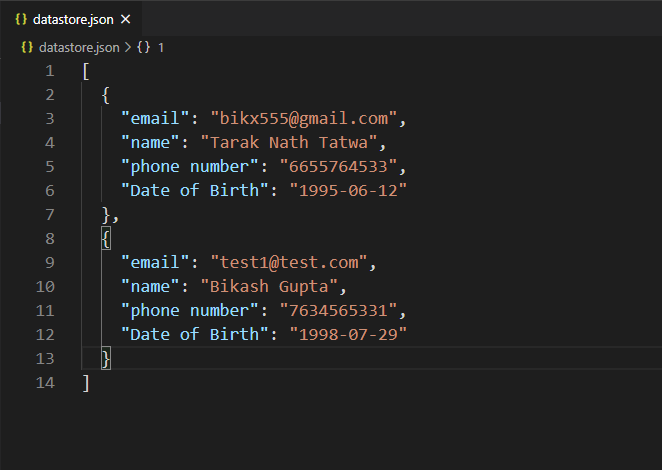Click line number 14 in the gutter
The width and height of the screenshot is (662, 470).
click(x=45, y=383)
